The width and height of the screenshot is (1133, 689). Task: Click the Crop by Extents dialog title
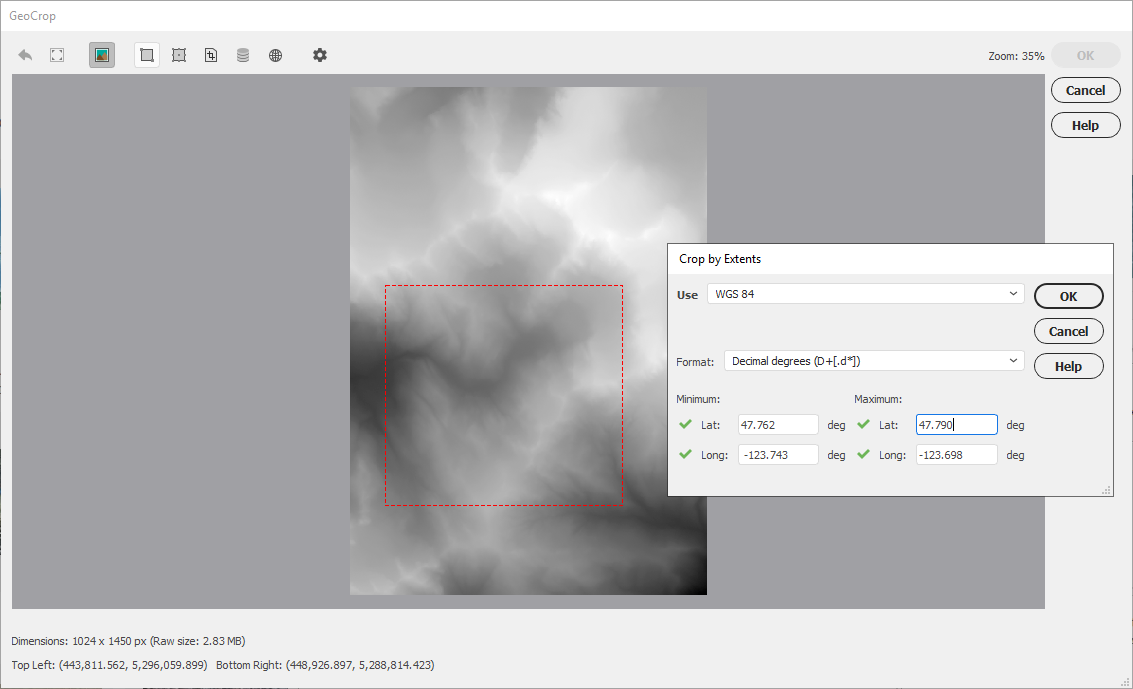720,259
